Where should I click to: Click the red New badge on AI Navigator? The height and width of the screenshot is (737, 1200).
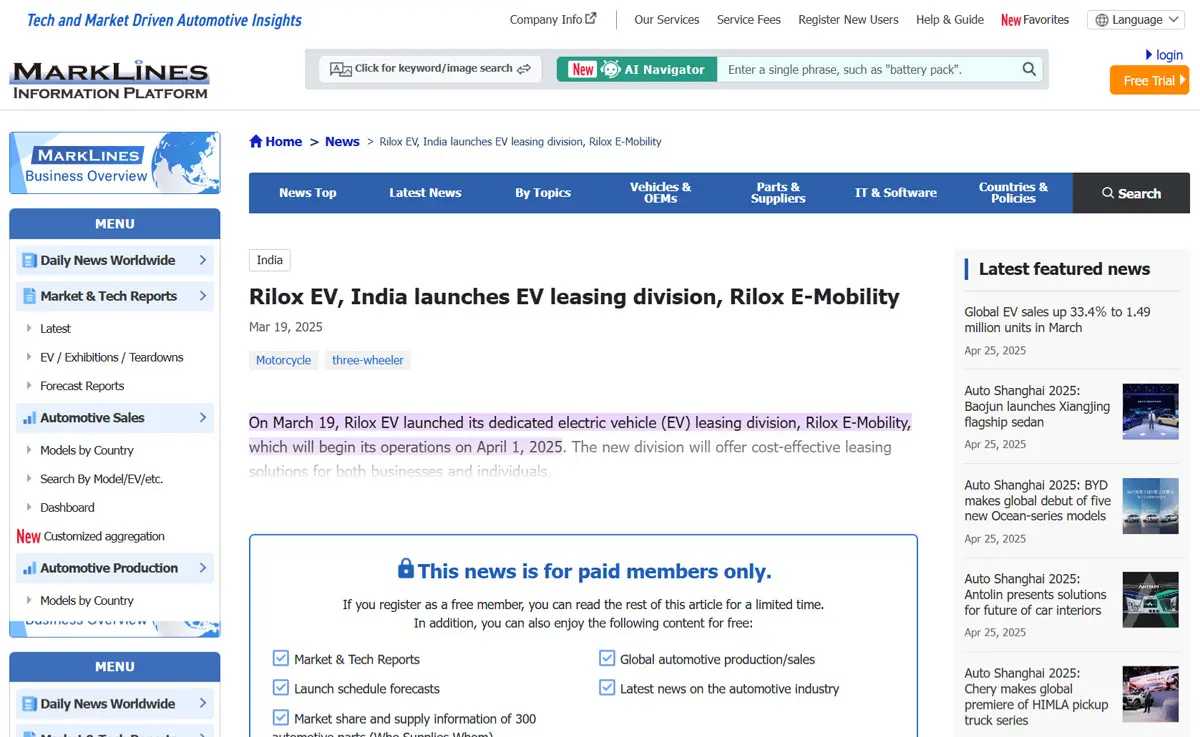[583, 69]
